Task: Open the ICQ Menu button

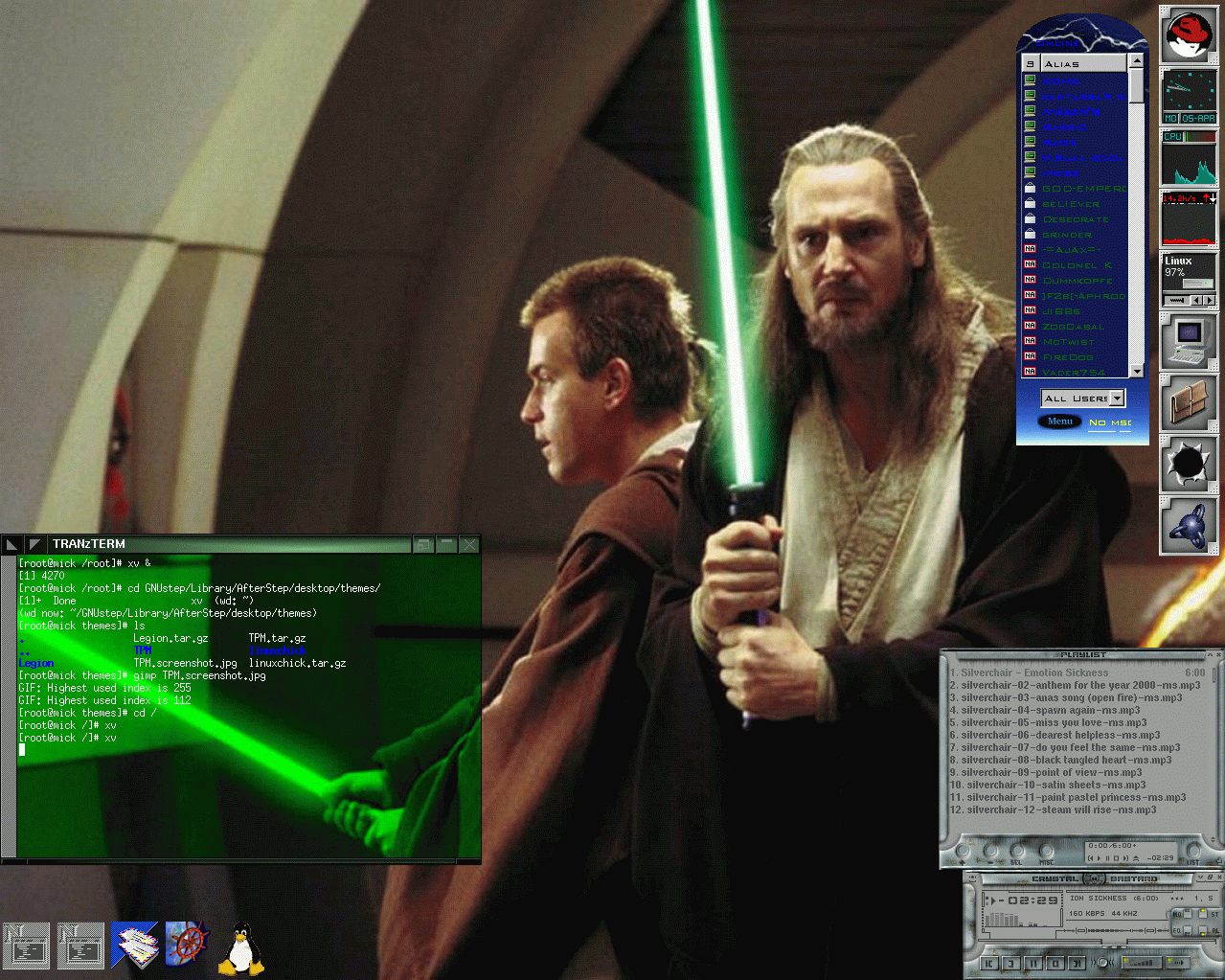Action: click(x=1059, y=422)
